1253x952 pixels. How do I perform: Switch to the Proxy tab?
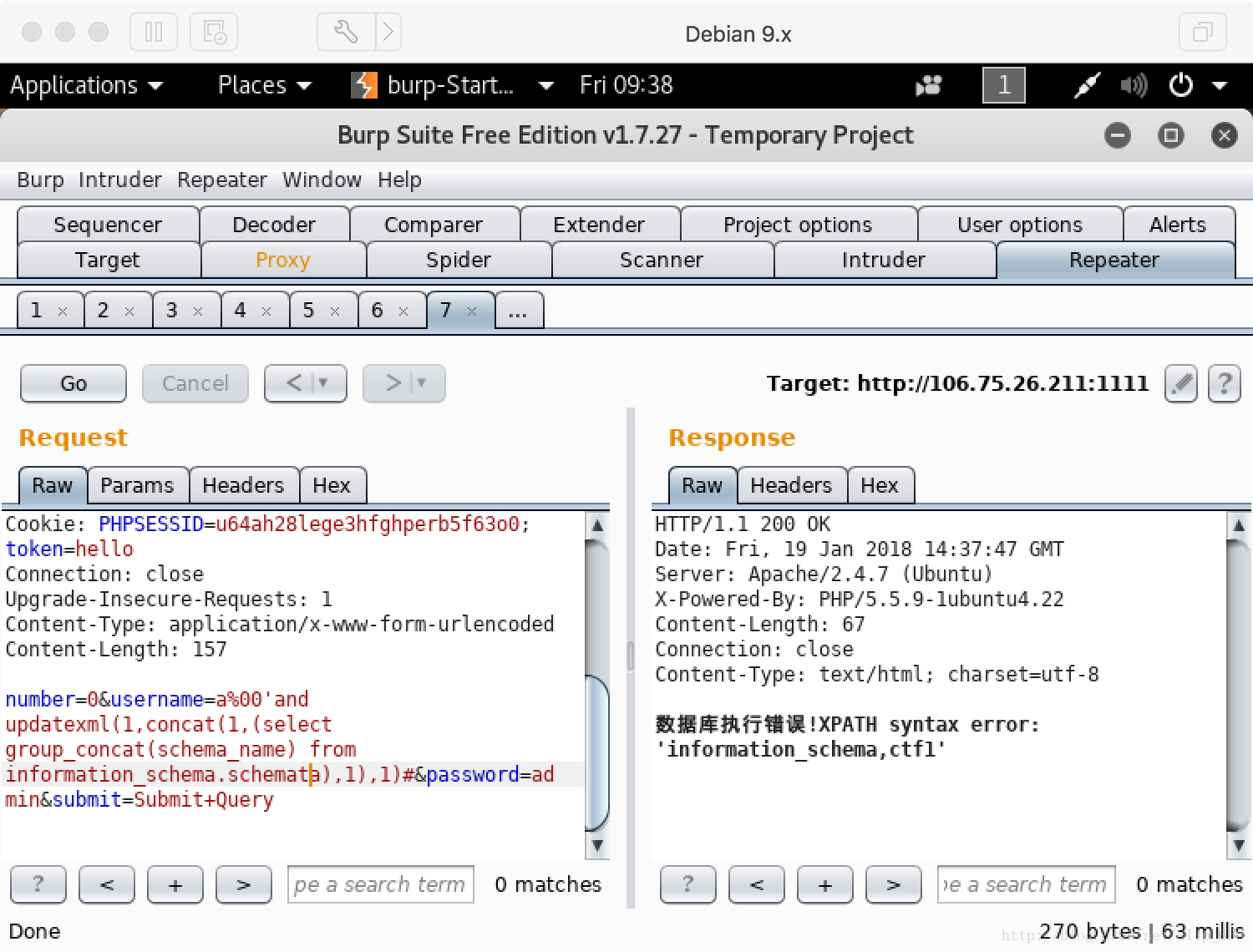[x=283, y=260]
